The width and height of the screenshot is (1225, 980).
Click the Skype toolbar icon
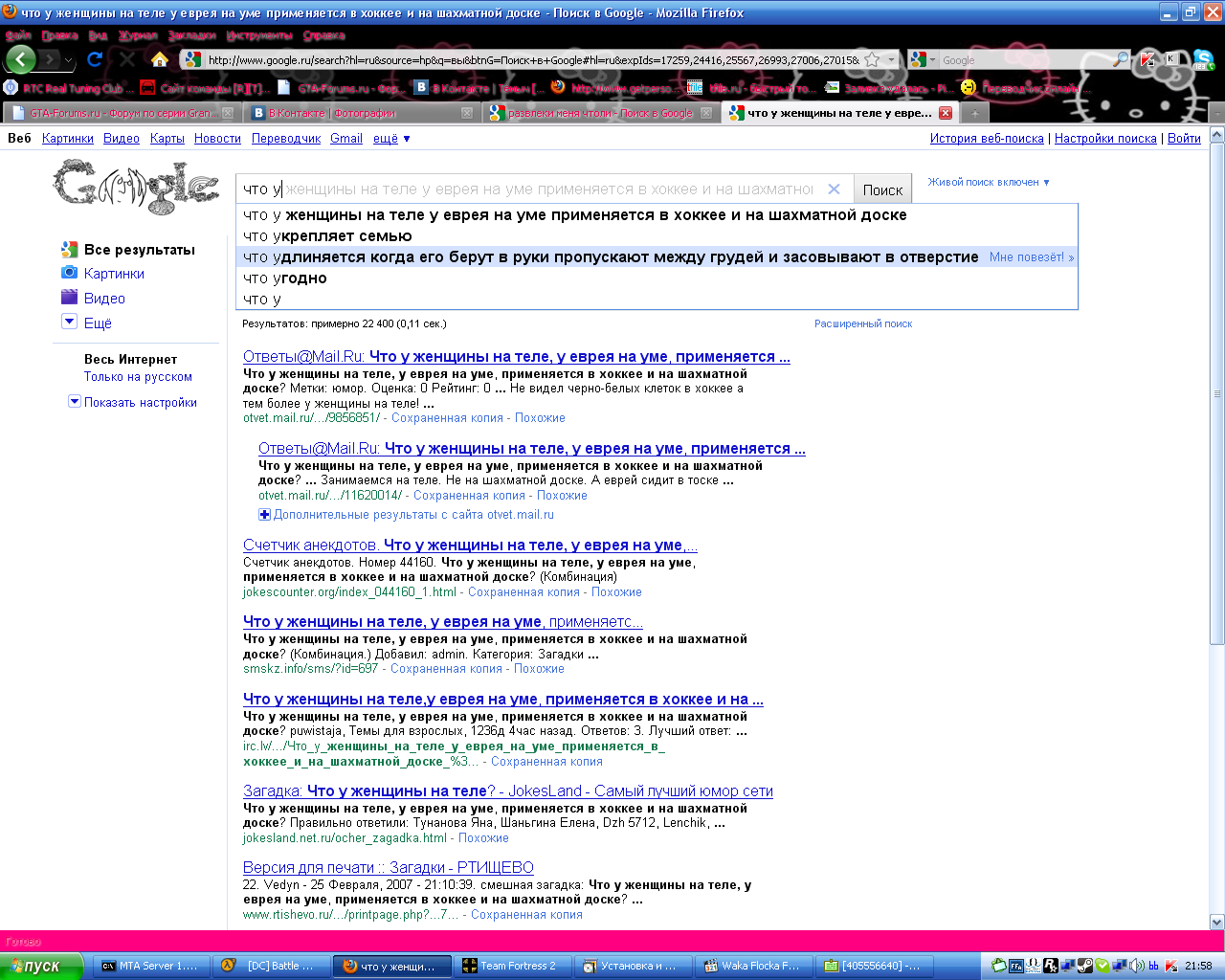(x=1203, y=59)
